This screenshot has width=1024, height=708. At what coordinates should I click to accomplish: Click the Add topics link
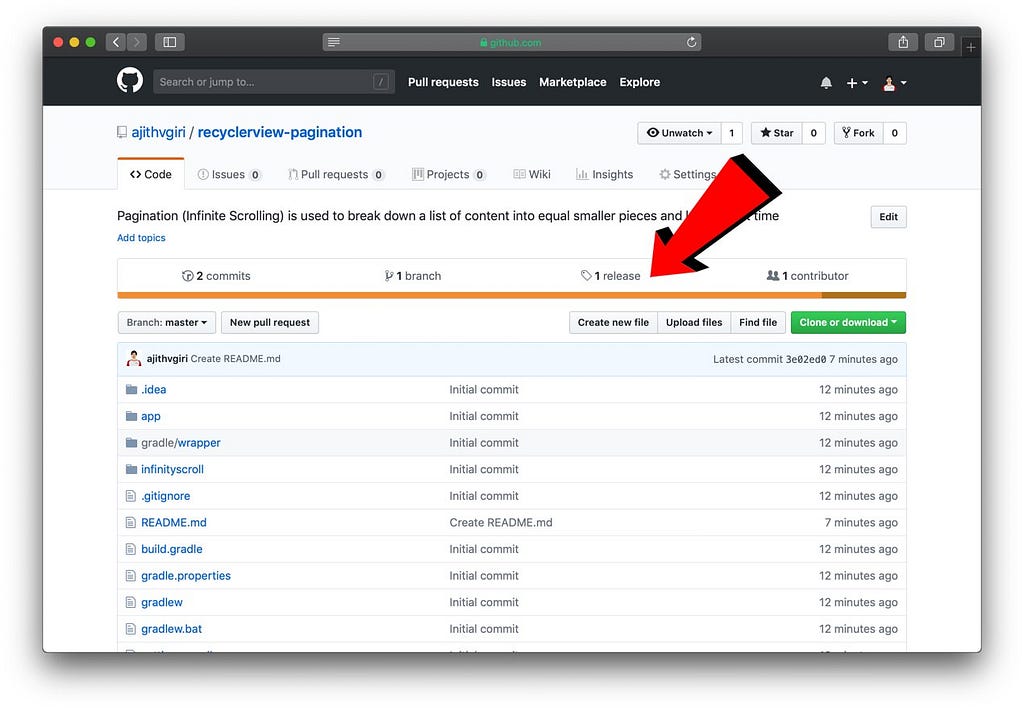tap(141, 238)
